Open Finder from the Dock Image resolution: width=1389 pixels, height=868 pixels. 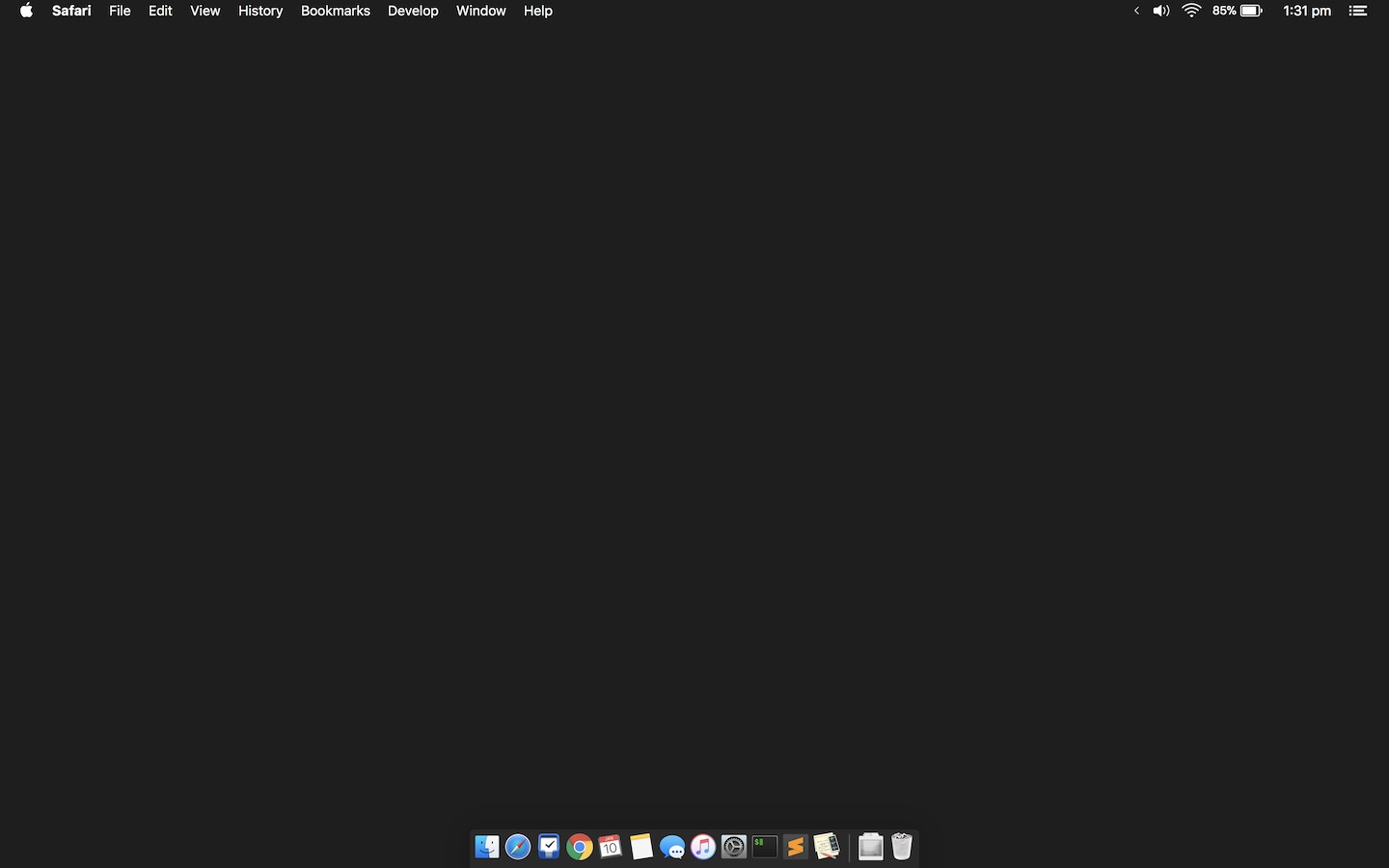tap(487, 847)
